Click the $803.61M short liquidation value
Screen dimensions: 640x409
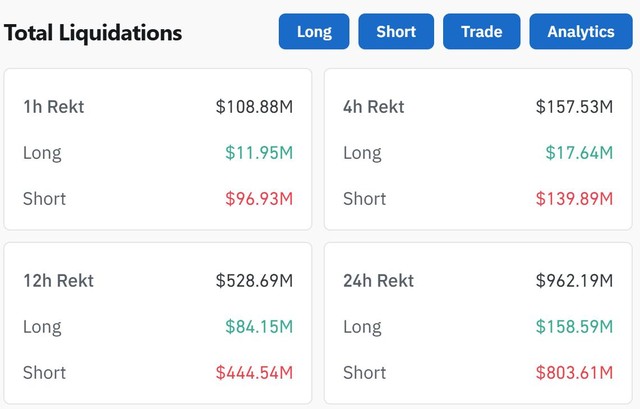[574, 373]
